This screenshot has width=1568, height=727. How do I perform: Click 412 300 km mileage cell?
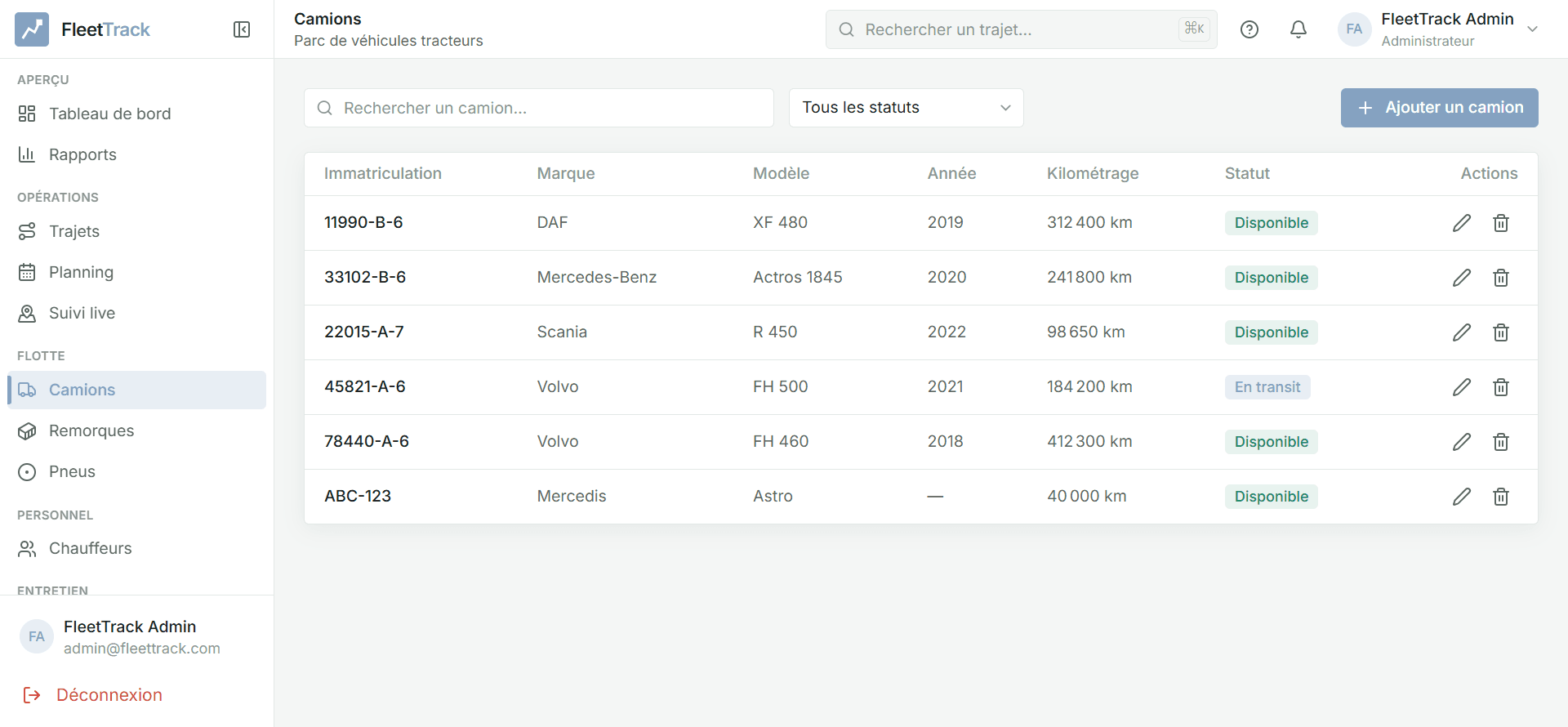click(1089, 442)
